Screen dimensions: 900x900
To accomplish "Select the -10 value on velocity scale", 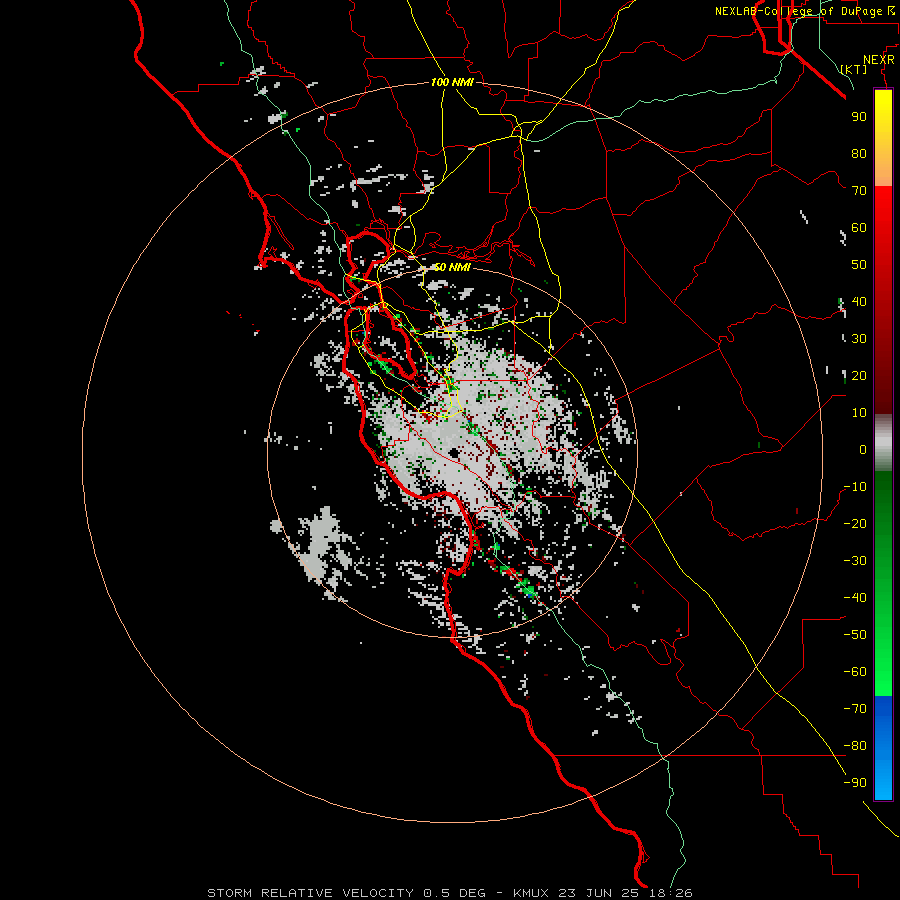I will pos(855,487).
